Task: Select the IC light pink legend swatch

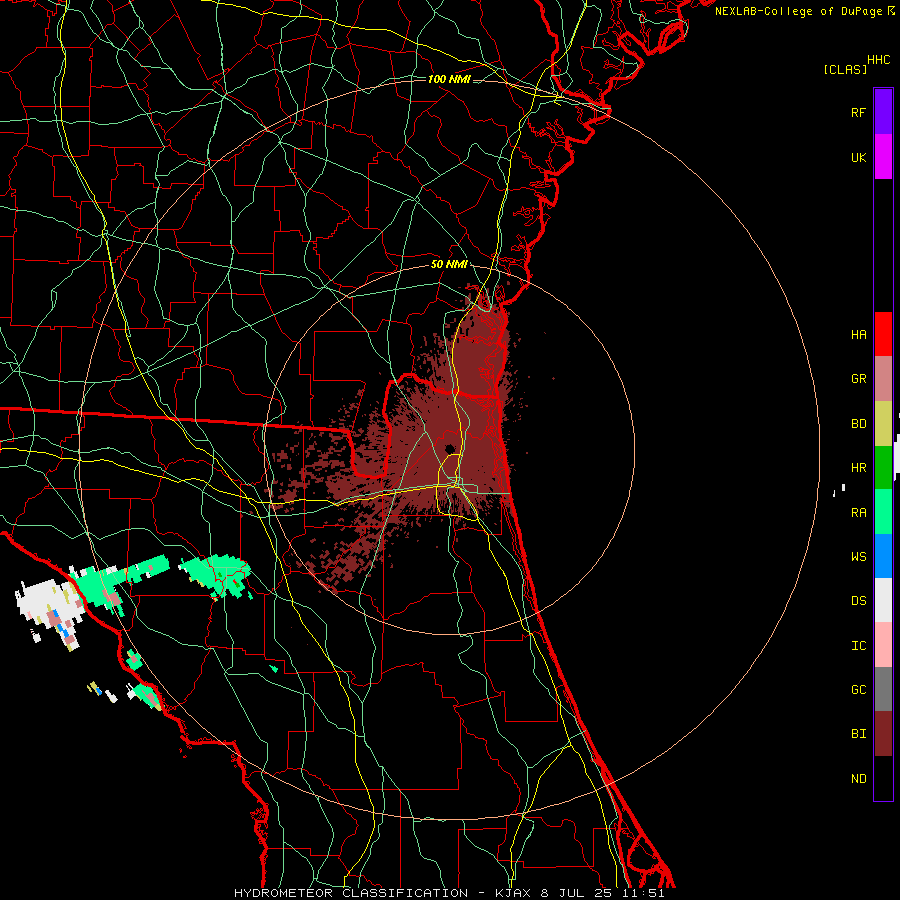Action: click(883, 645)
